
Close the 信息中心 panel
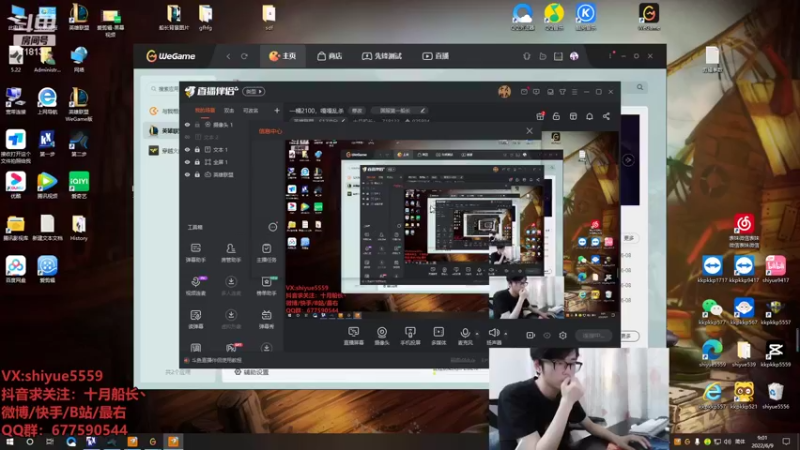tap(530, 131)
